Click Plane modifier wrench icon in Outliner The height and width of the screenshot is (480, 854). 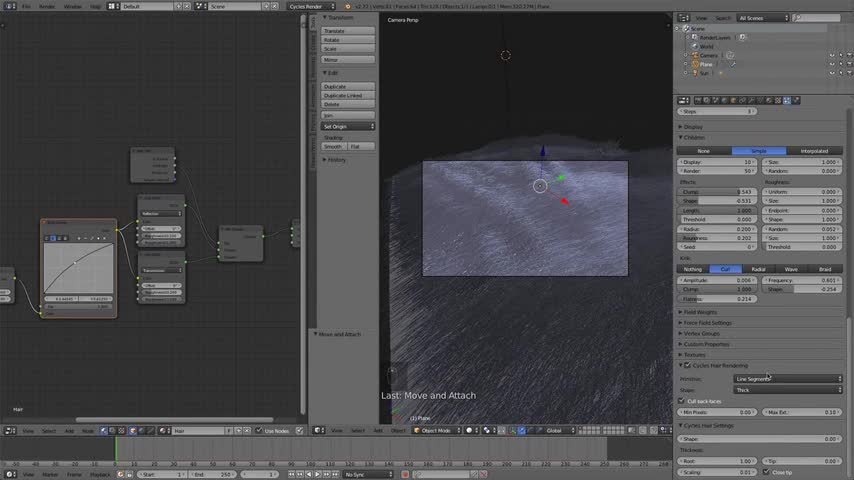(x=733, y=64)
